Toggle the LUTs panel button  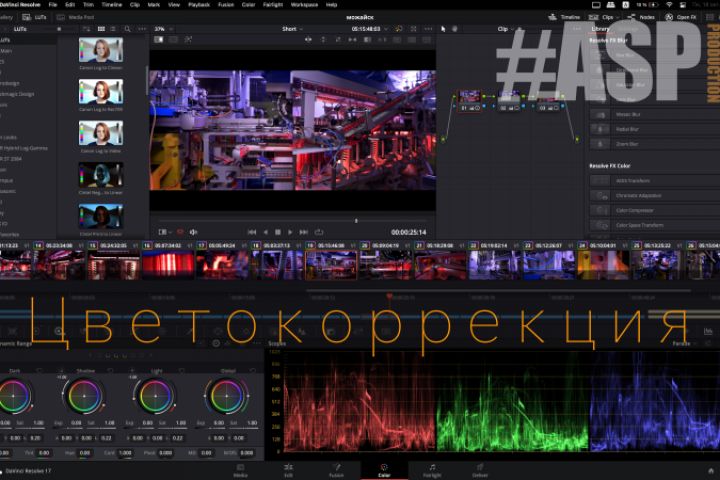pos(34,17)
